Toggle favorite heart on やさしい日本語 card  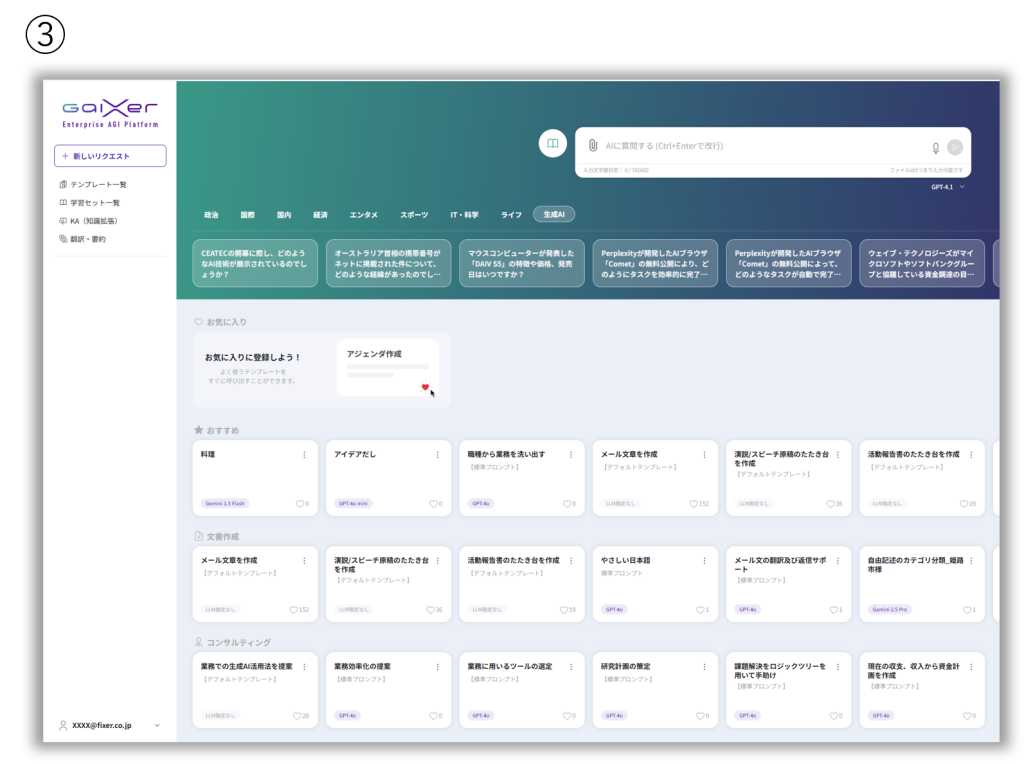click(x=700, y=610)
